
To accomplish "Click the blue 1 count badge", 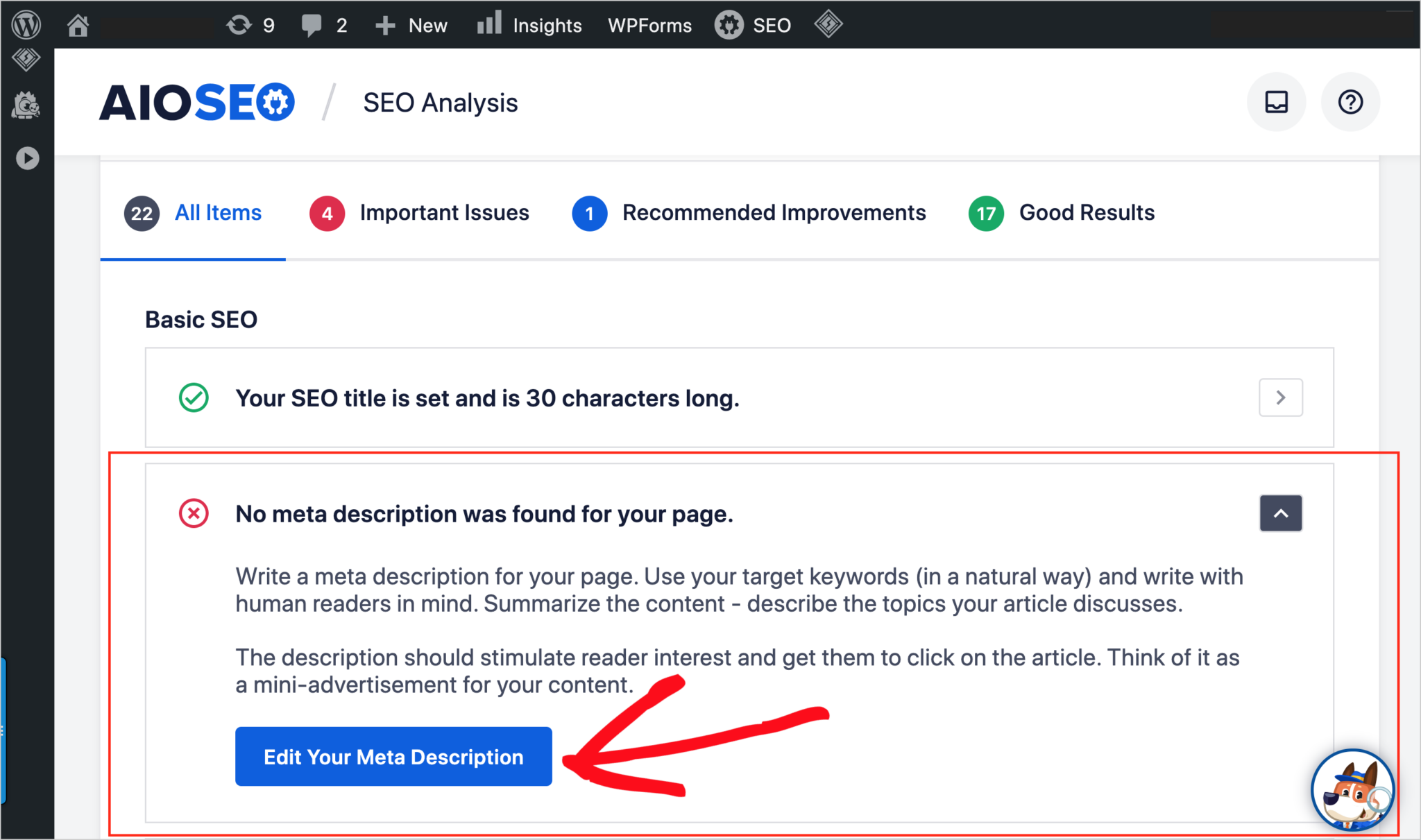I will 589,213.
